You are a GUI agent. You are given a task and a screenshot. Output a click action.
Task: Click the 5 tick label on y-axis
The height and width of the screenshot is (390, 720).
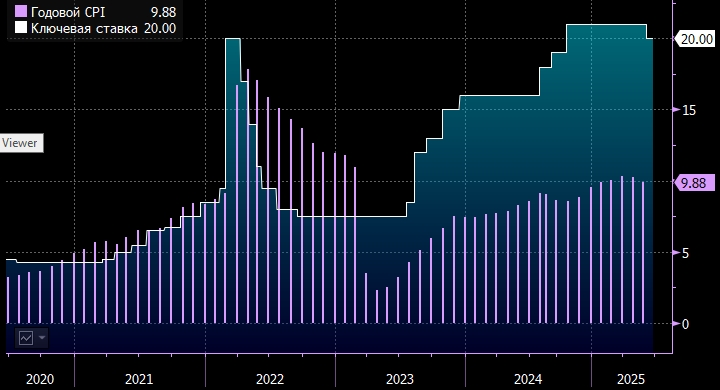point(685,254)
